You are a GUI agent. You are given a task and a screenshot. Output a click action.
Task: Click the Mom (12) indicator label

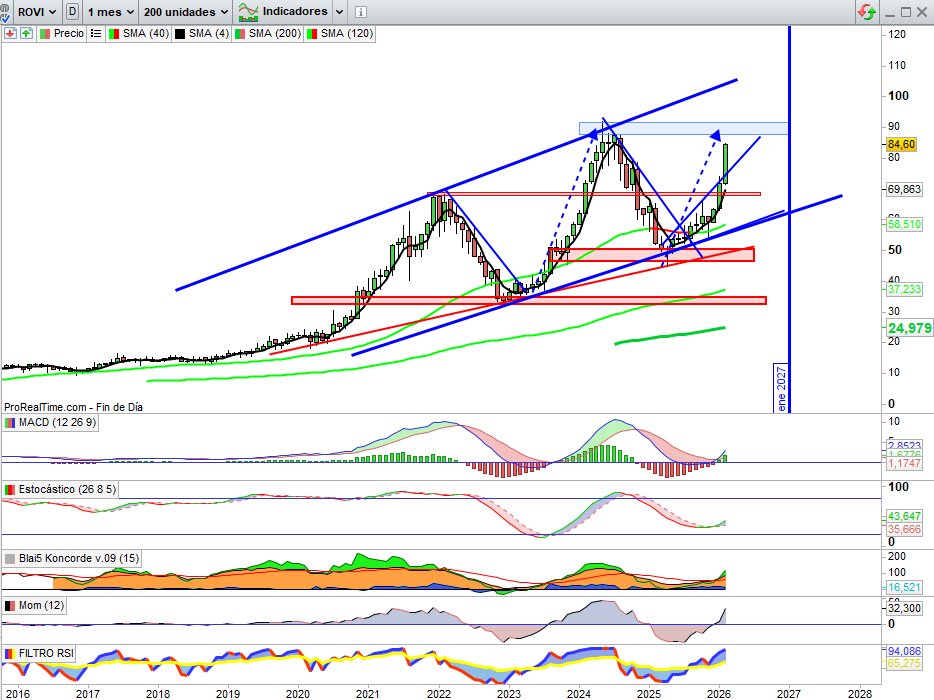coord(35,605)
